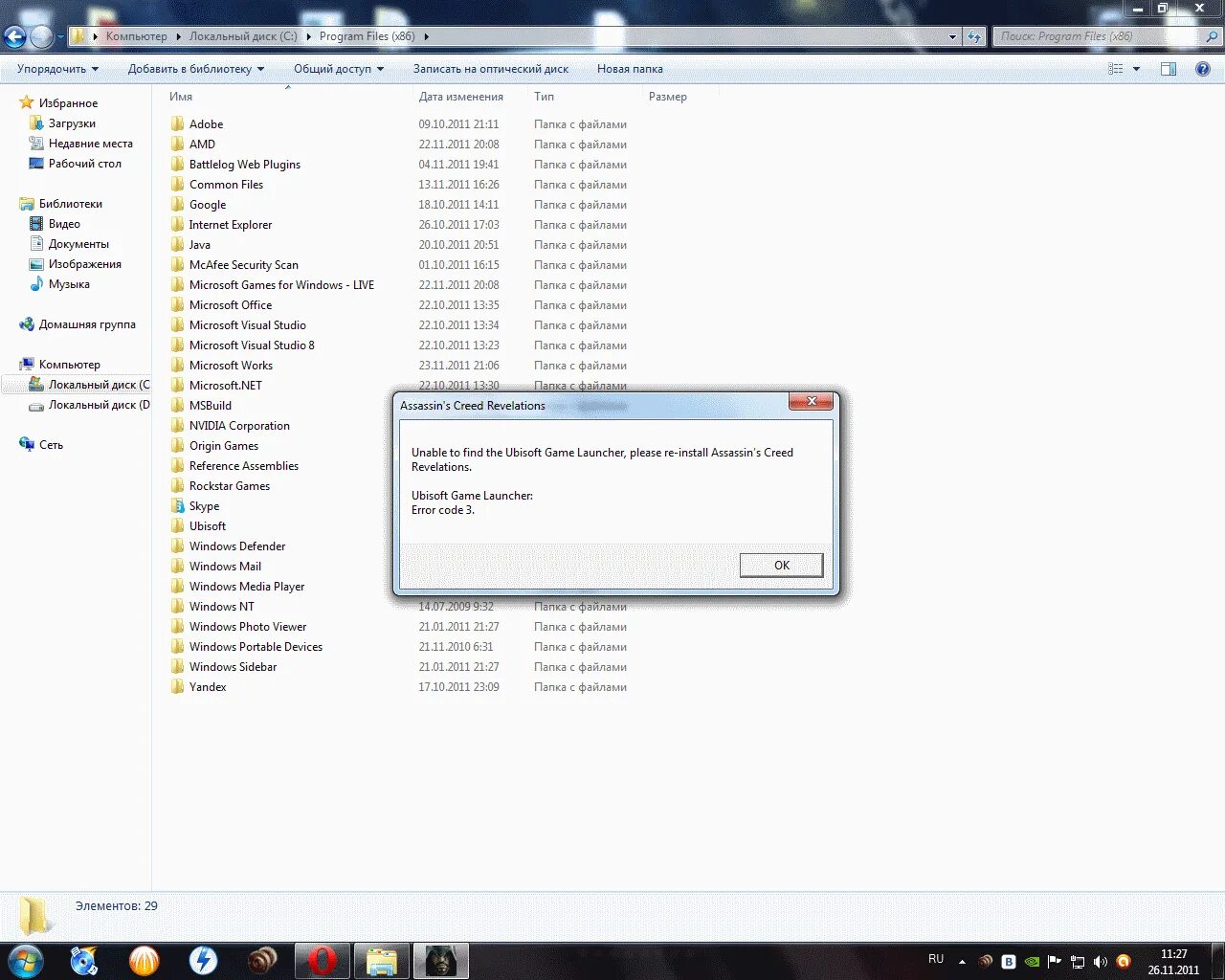Click the RU language indicator
Screen dimensions: 1225x980
[936, 959]
